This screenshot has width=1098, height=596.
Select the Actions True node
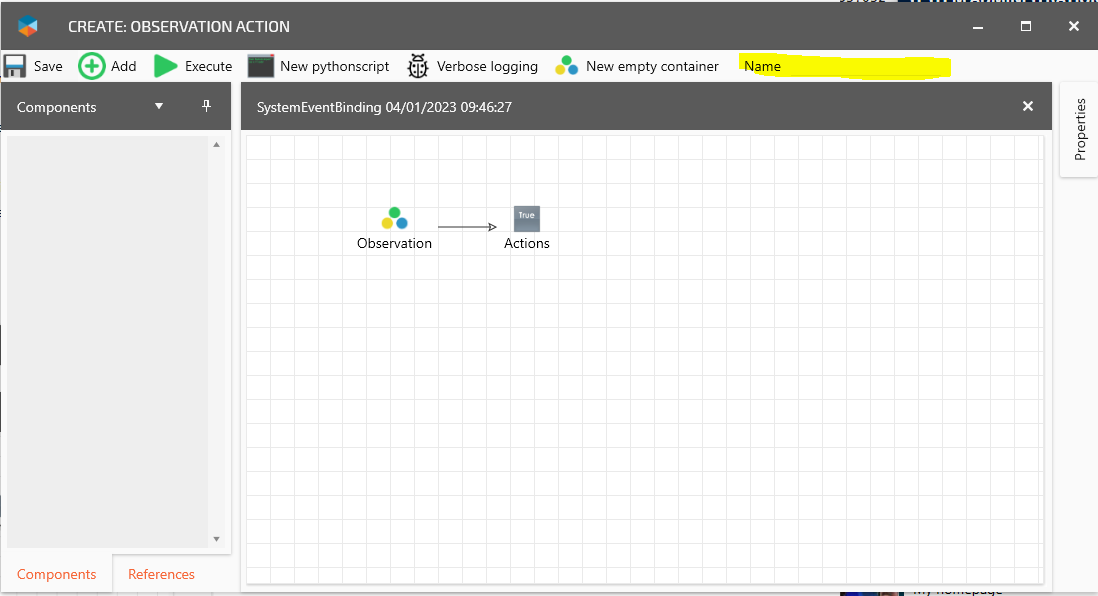pyautogui.click(x=526, y=219)
